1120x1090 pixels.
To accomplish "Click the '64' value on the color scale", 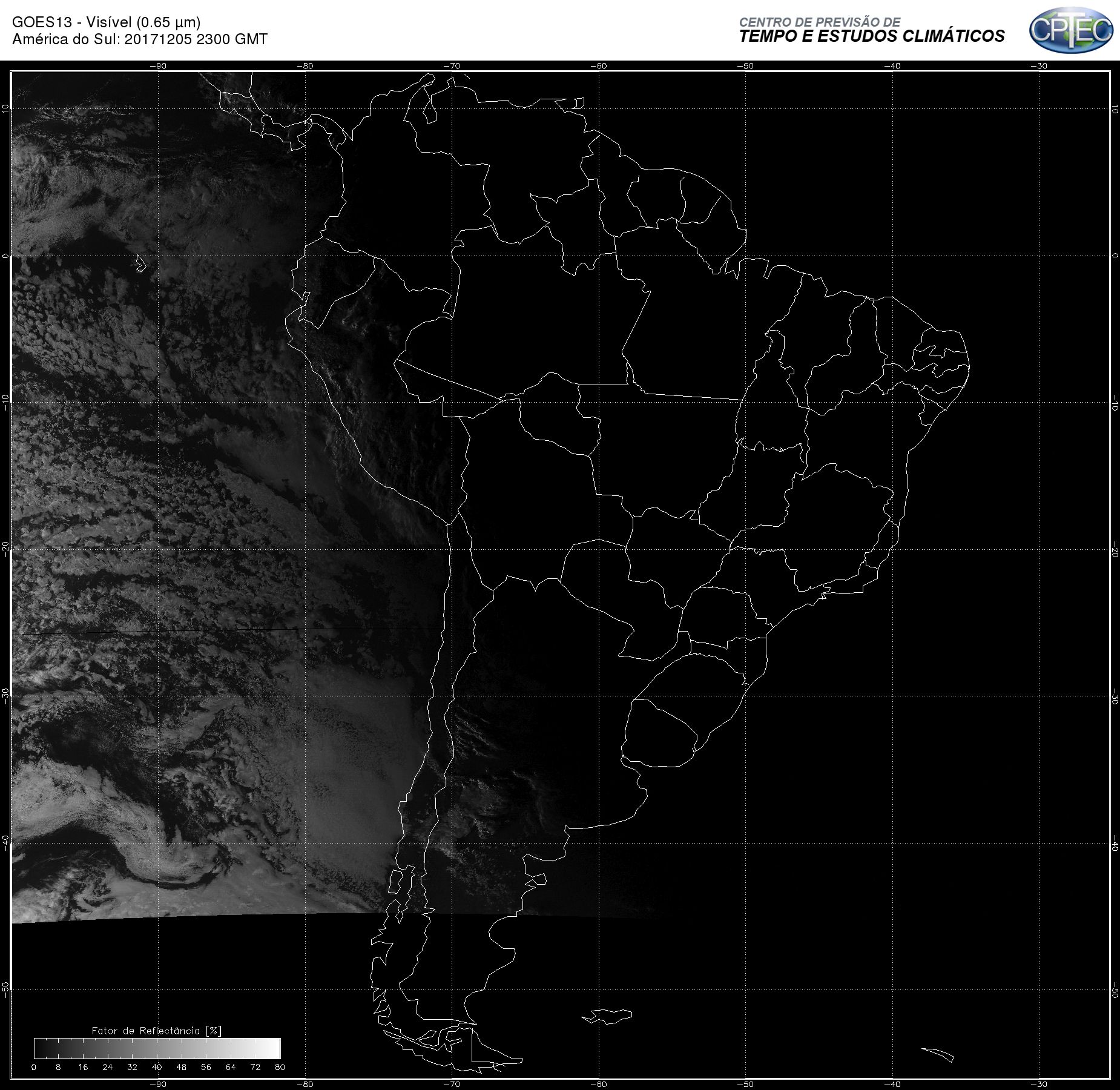I will (x=231, y=1067).
